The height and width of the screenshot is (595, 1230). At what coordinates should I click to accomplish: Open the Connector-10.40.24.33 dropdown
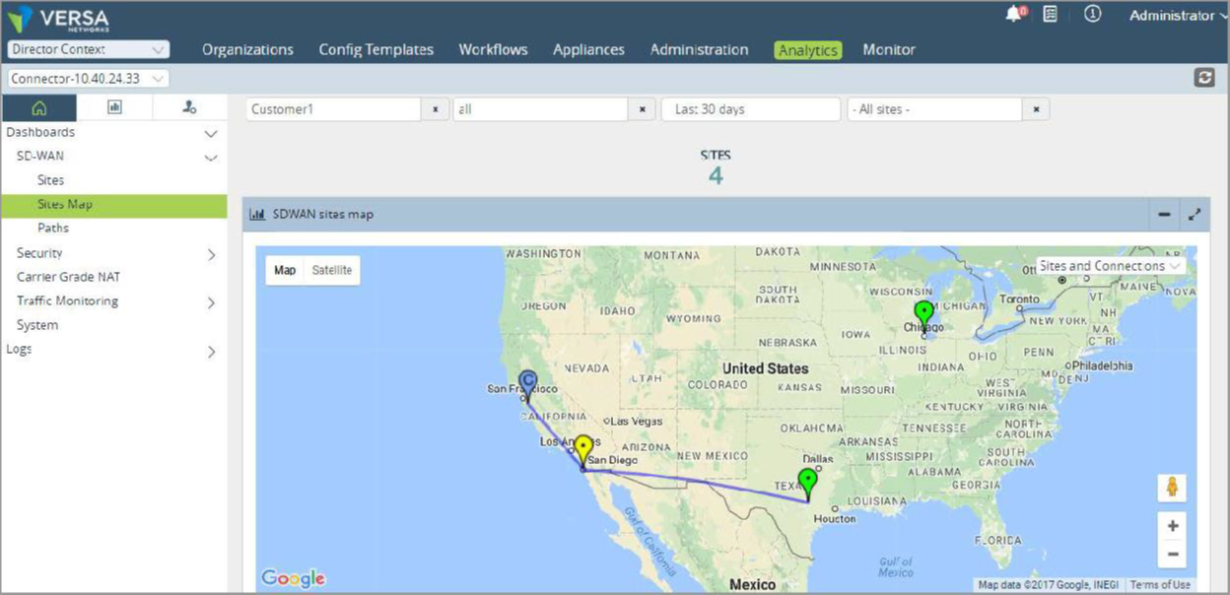[x=88, y=78]
